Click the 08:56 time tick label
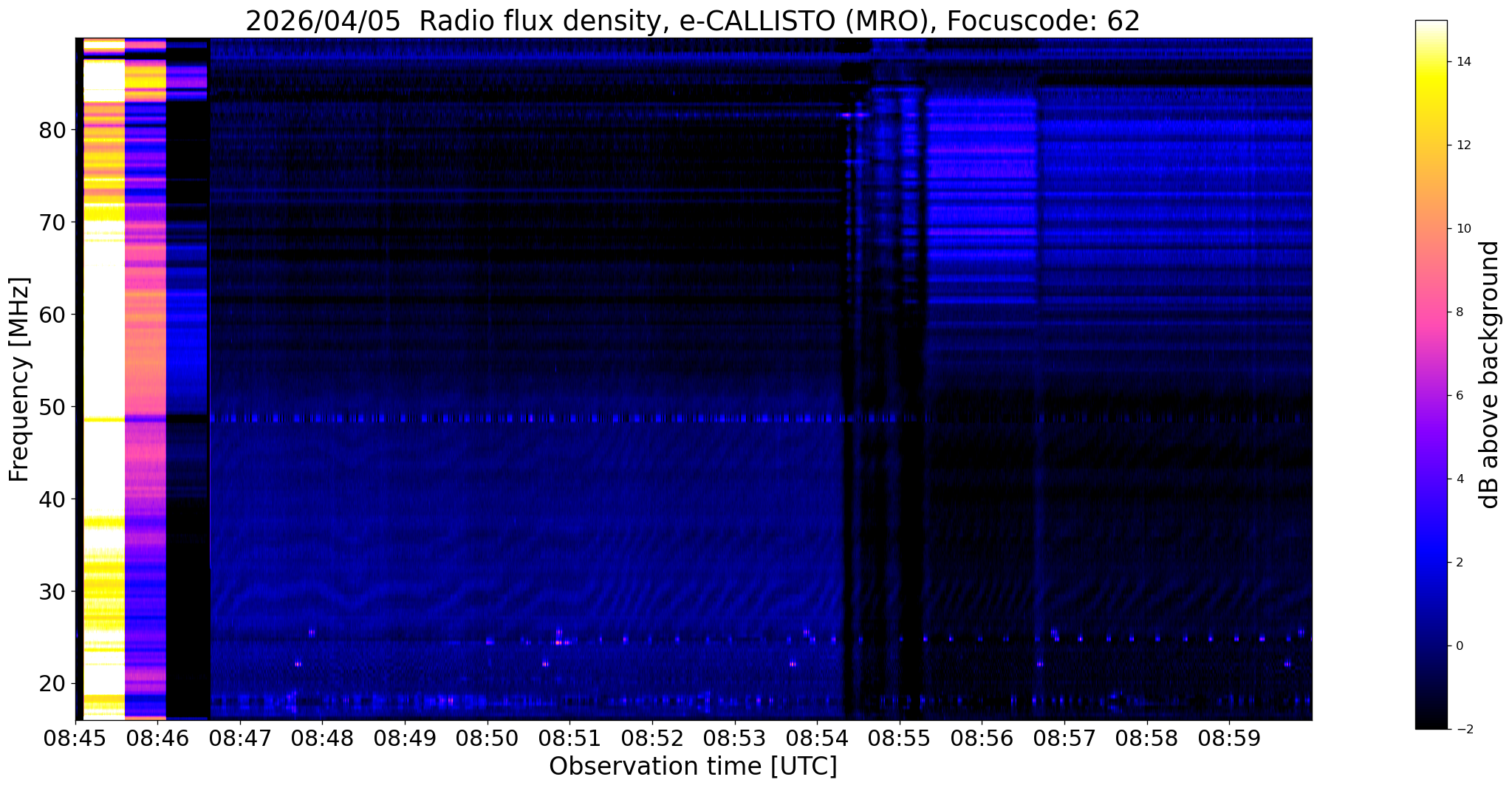This screenshot has width=1512, height=788. click(x=982, y=739)
